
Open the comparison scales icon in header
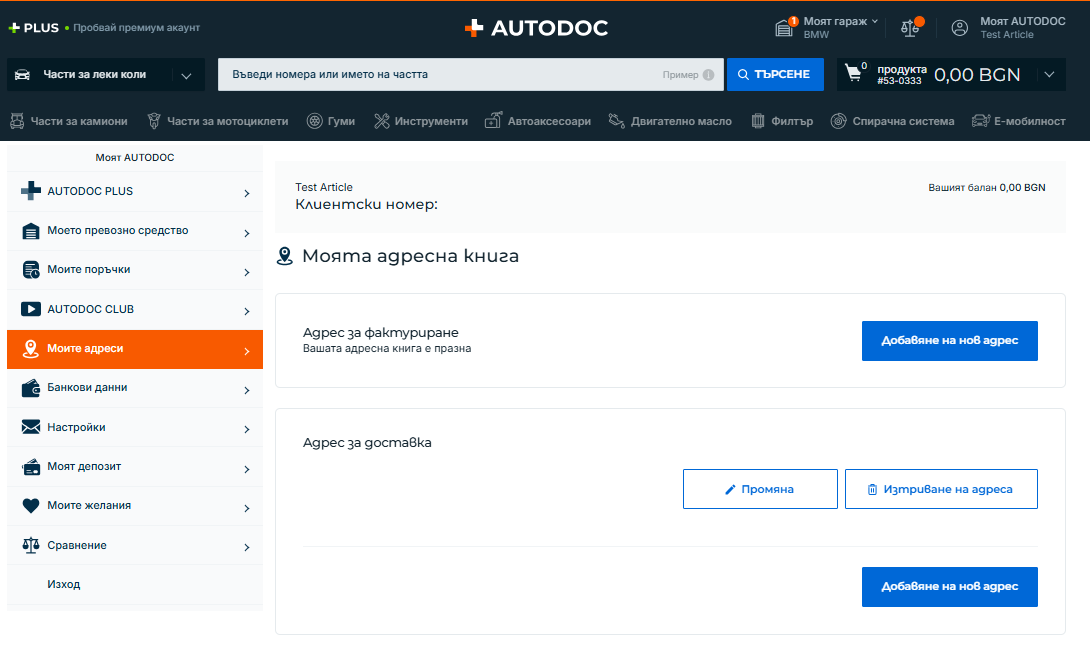[910, 28]
